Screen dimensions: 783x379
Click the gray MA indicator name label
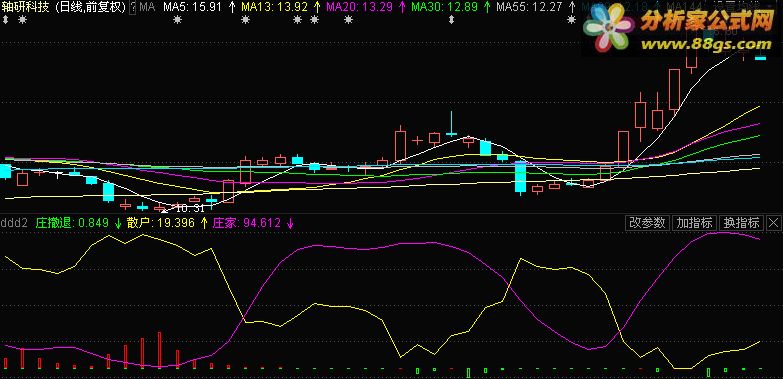click(x=147, y=7)
